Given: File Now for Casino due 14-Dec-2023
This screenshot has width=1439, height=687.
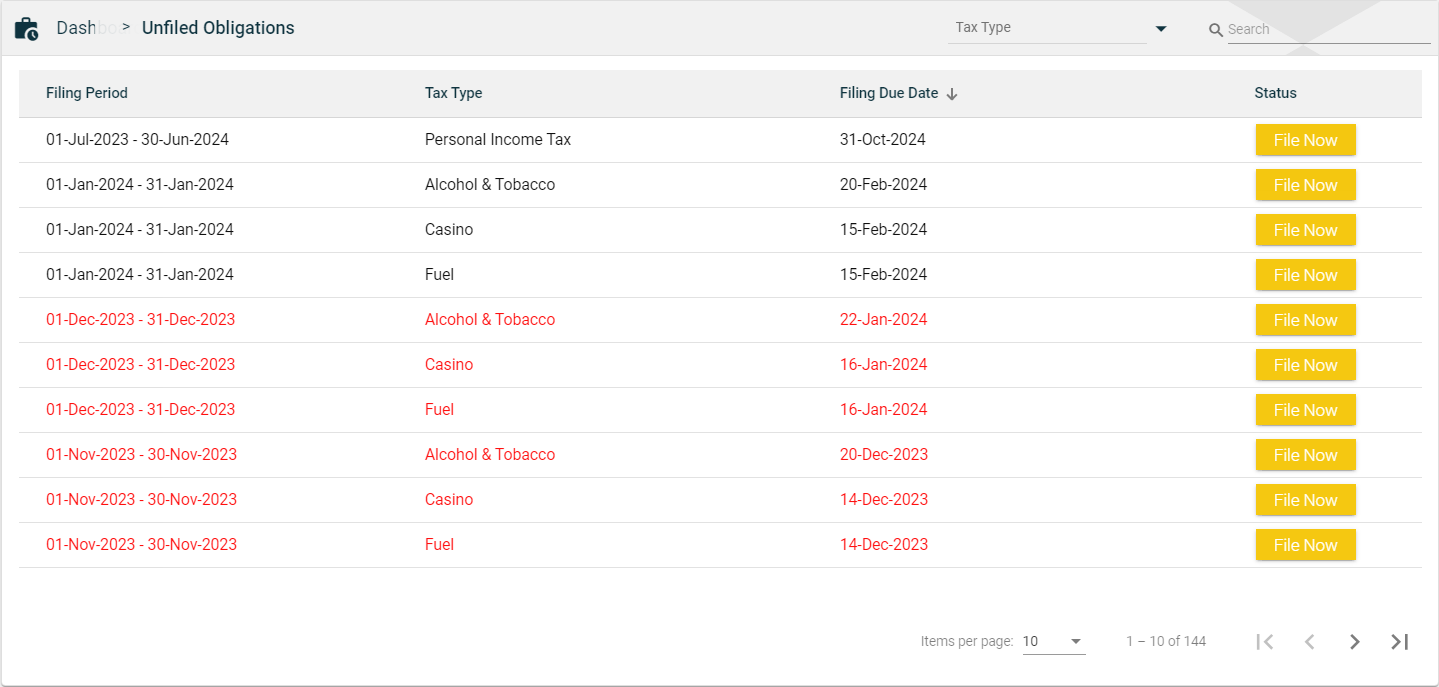Looking at the screenshot, I should pyautogui.click(x=1305, y=500).
